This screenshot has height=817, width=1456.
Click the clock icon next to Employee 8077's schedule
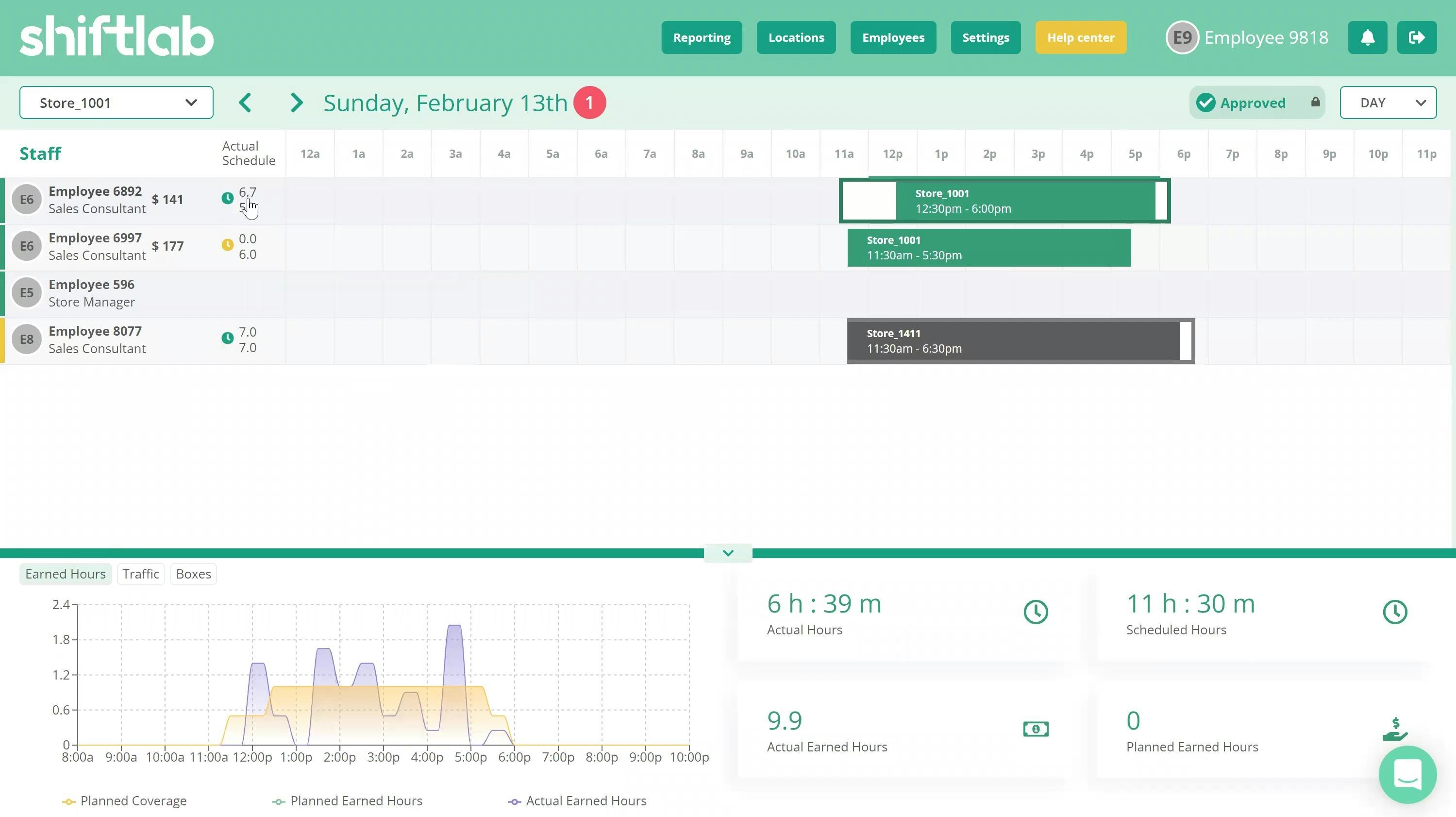(227, 339)
